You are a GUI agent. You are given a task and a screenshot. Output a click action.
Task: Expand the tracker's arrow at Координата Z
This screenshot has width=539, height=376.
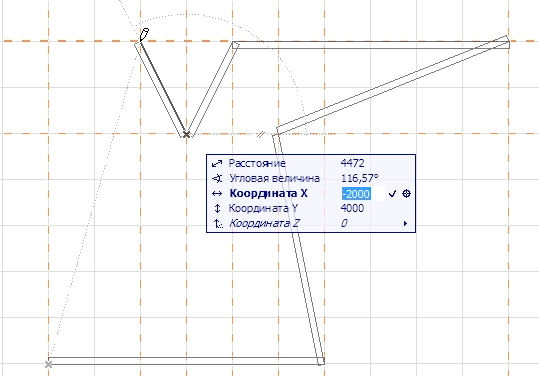coord(405,224)
